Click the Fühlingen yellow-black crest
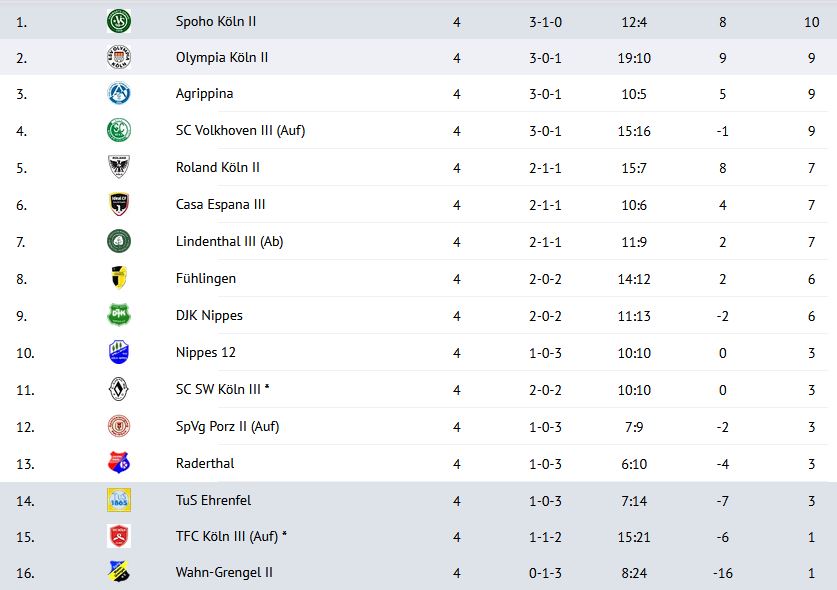The width and height of the screenshot is (837, 590). point(119,279)
